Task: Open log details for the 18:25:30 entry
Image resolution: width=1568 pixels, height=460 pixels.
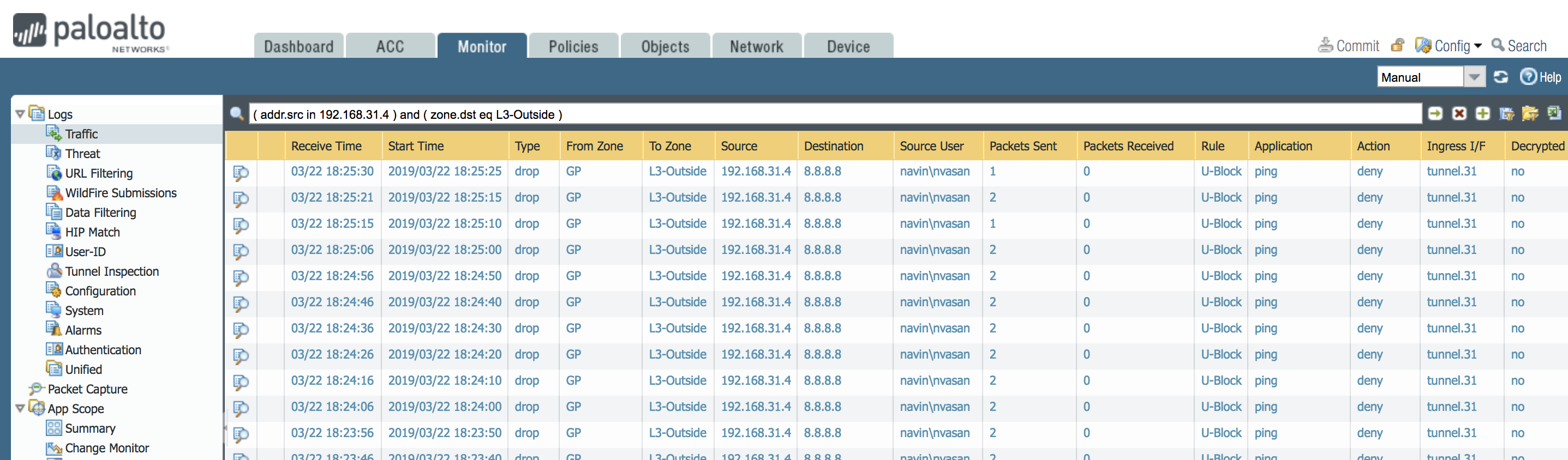Action: [x=241, y=173]
